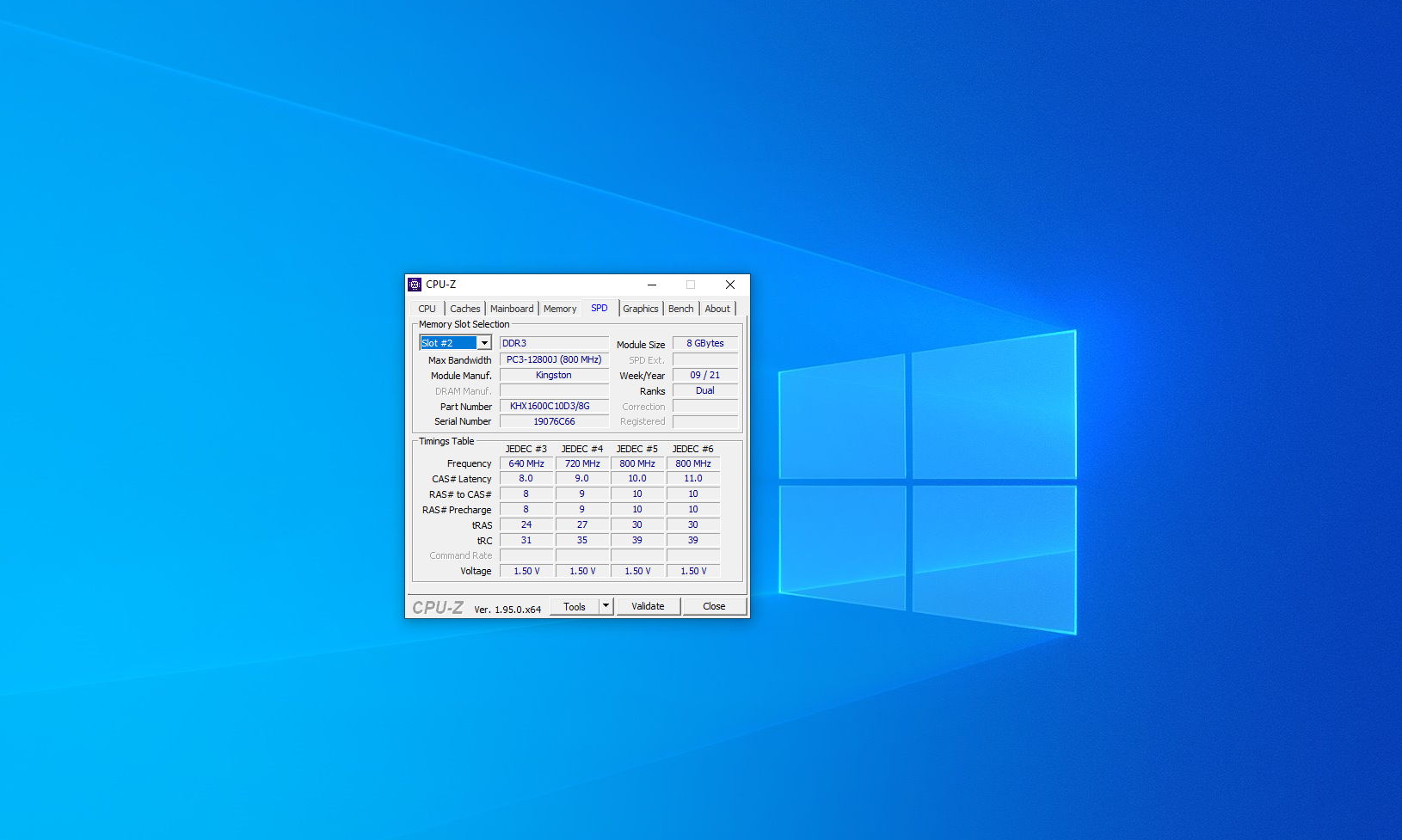The image size is (1402, 840).
Task: Select the tRAS value 27
Action: tap(582, 524)
